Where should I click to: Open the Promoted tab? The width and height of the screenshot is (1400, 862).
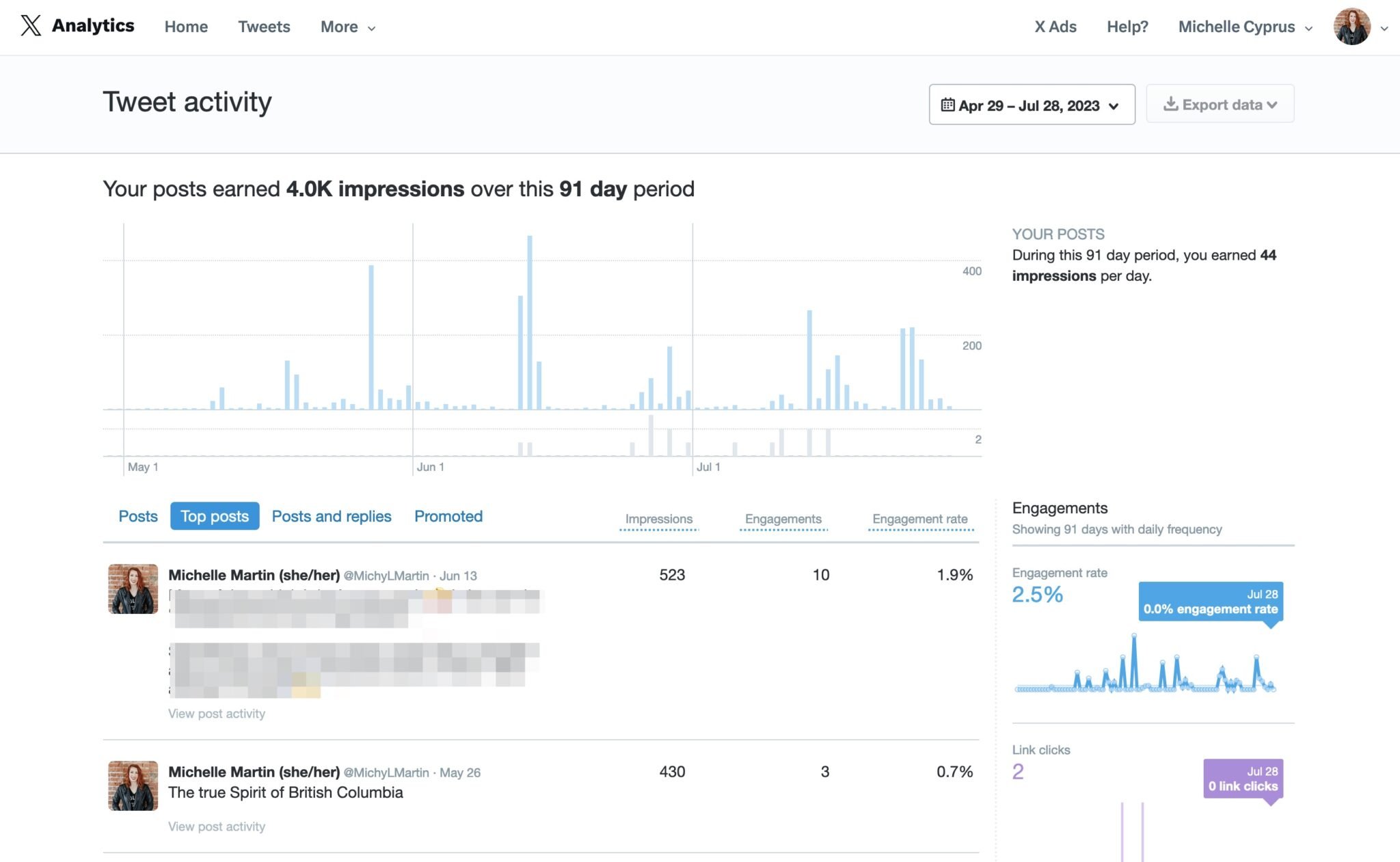(x=448, y=516)
